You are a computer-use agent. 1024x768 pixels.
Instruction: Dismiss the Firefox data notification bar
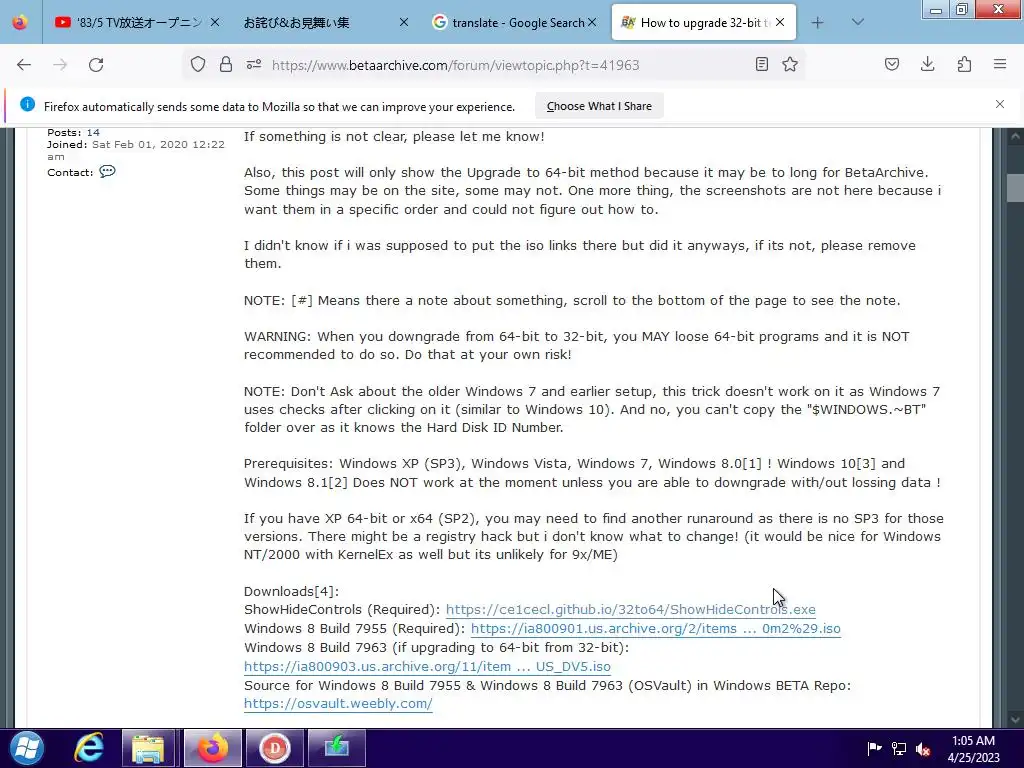1000,104
